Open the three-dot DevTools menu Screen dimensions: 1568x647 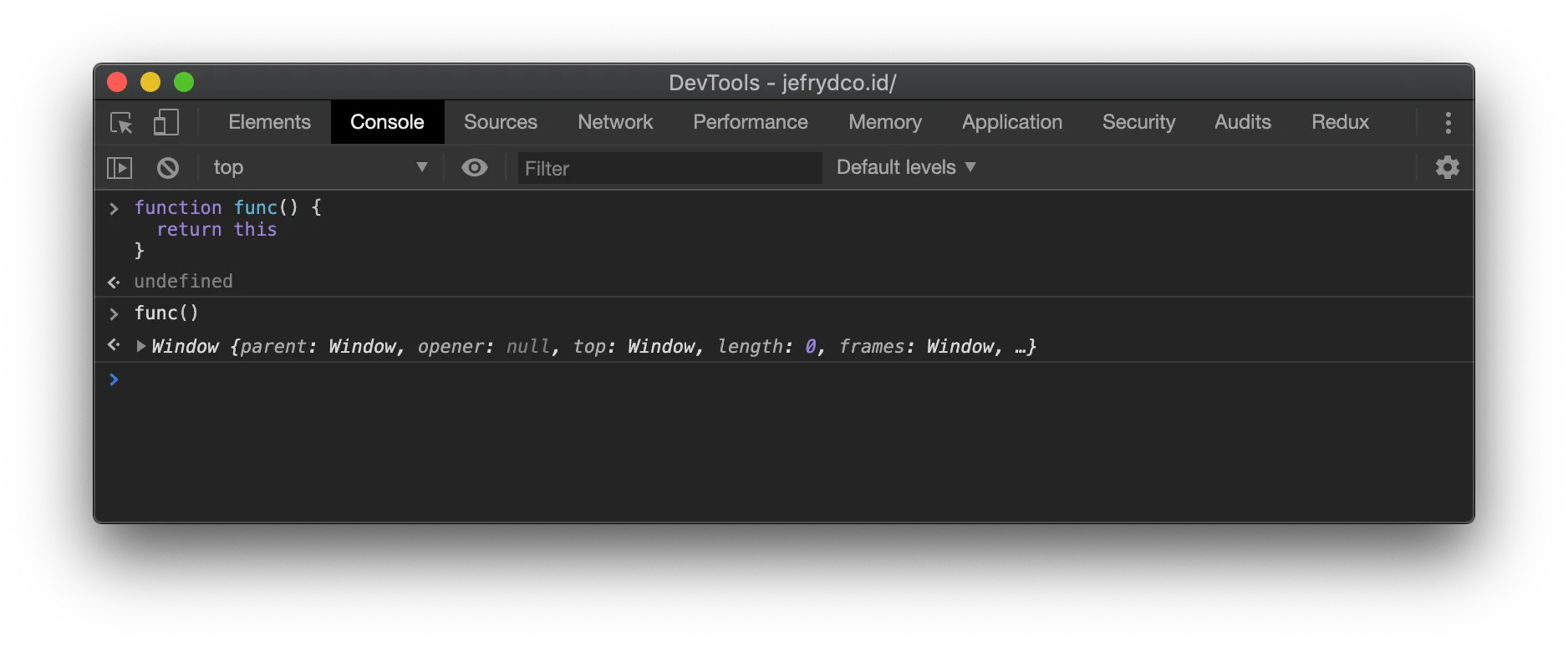(1448, 123)
